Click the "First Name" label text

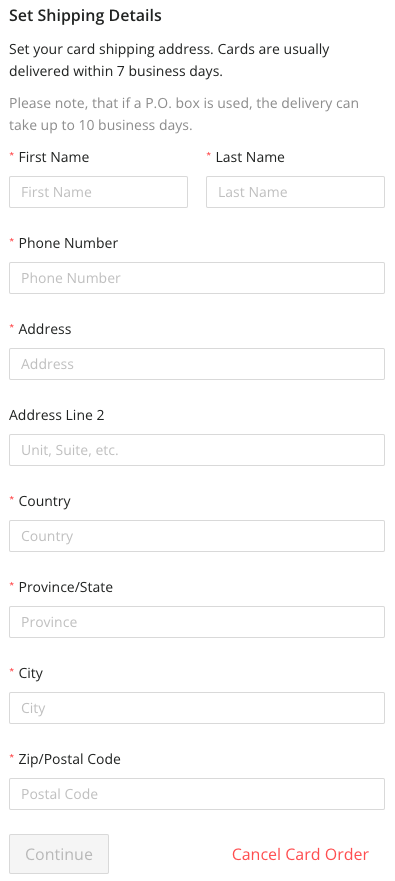pos(54,157)
